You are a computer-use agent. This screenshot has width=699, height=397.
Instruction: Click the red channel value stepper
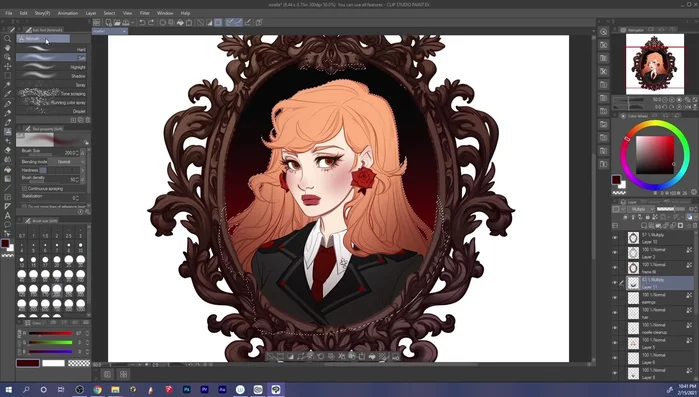pos(87,333)
